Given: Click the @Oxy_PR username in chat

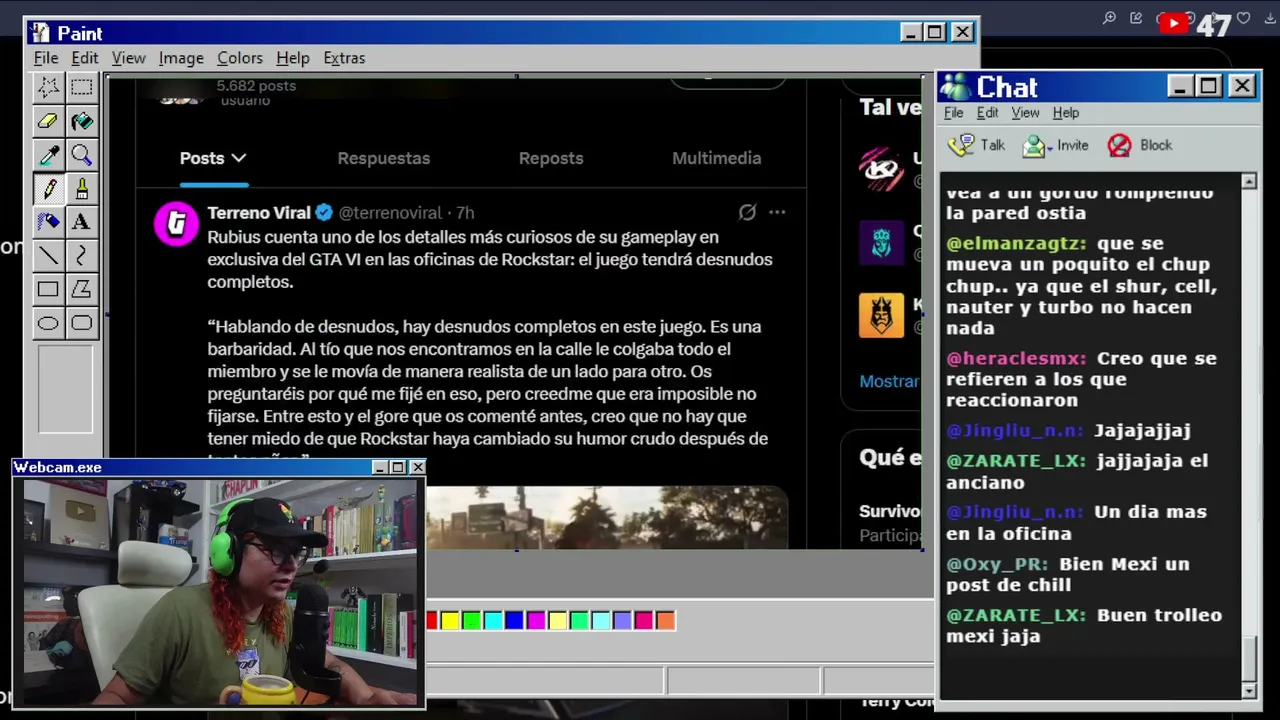Looking at the screenshot, I should (997, 564).
